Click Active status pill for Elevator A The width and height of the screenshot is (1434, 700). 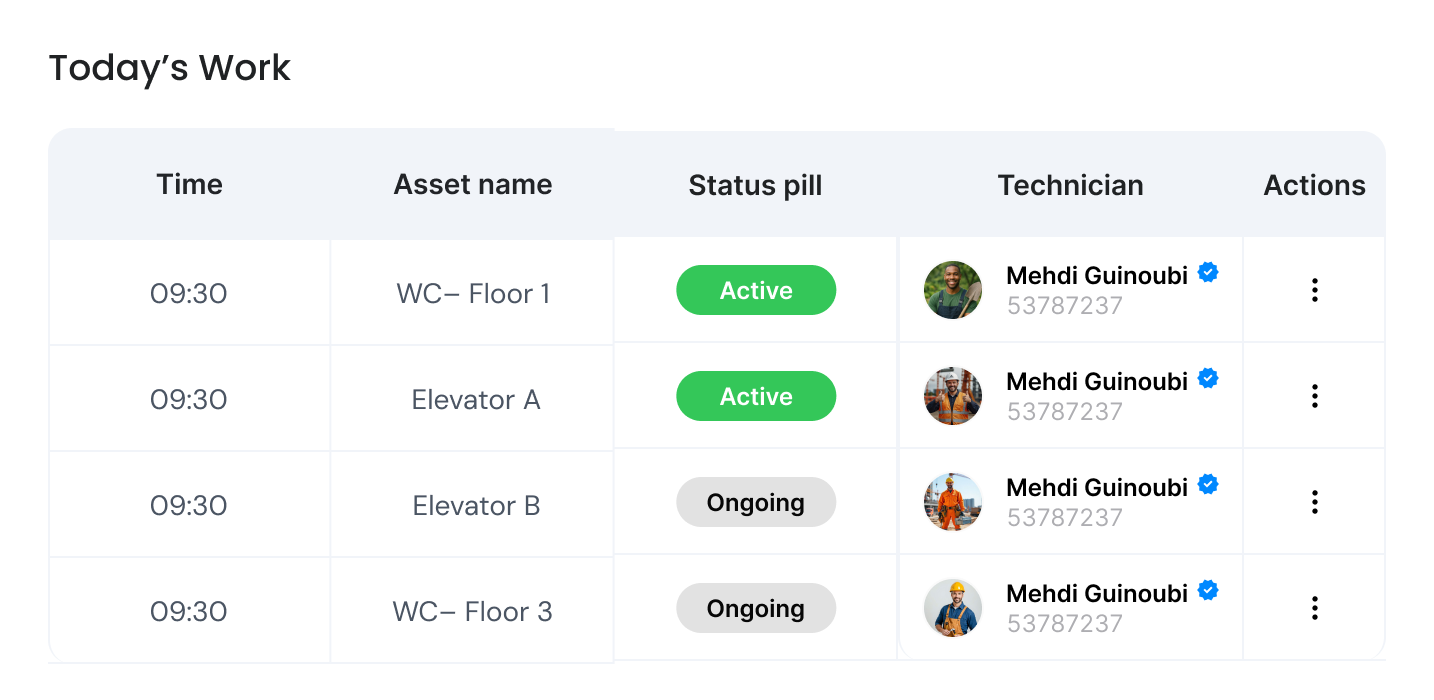point(756,397)
